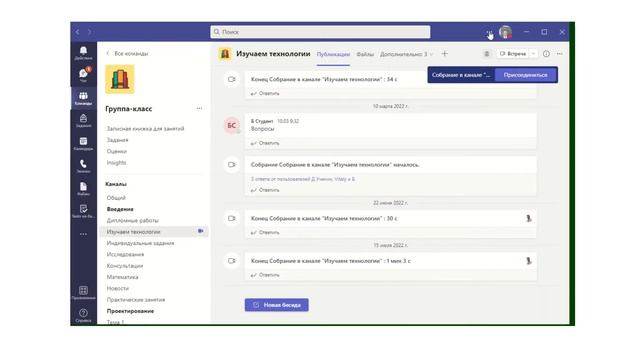Open the Оценки team item
The height and width of the screenshot is (360, 640).
[117, 151]
